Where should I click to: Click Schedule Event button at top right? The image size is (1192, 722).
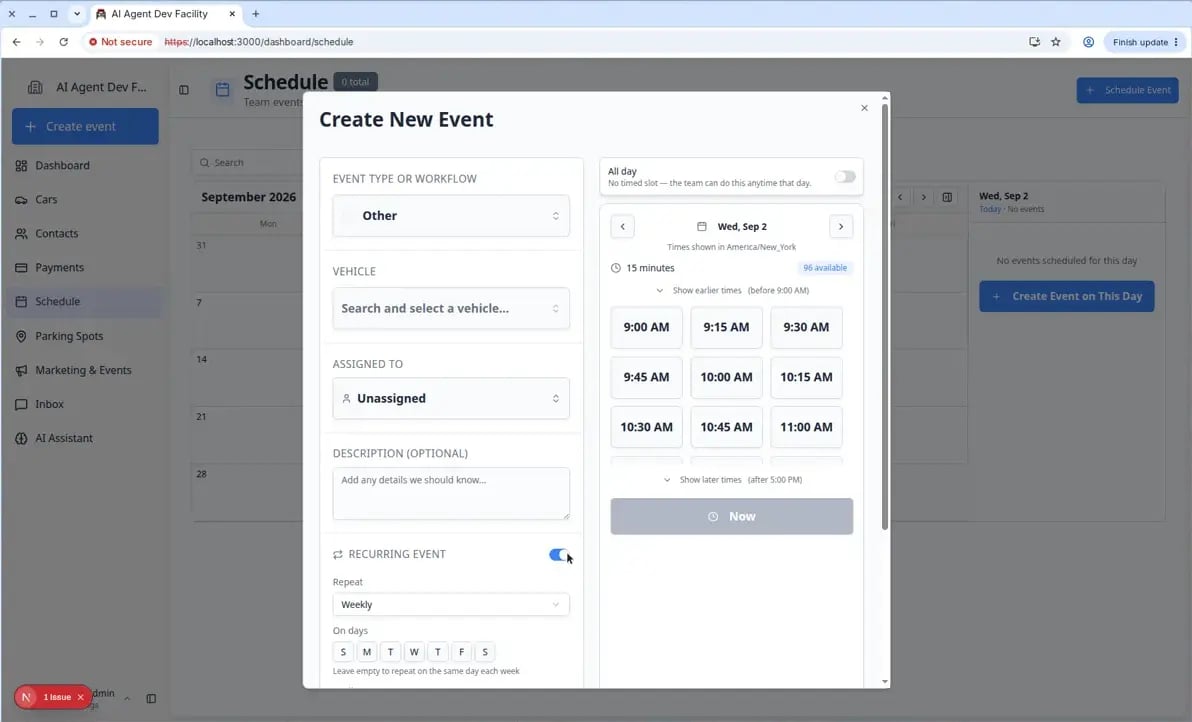pos(1127,90)
